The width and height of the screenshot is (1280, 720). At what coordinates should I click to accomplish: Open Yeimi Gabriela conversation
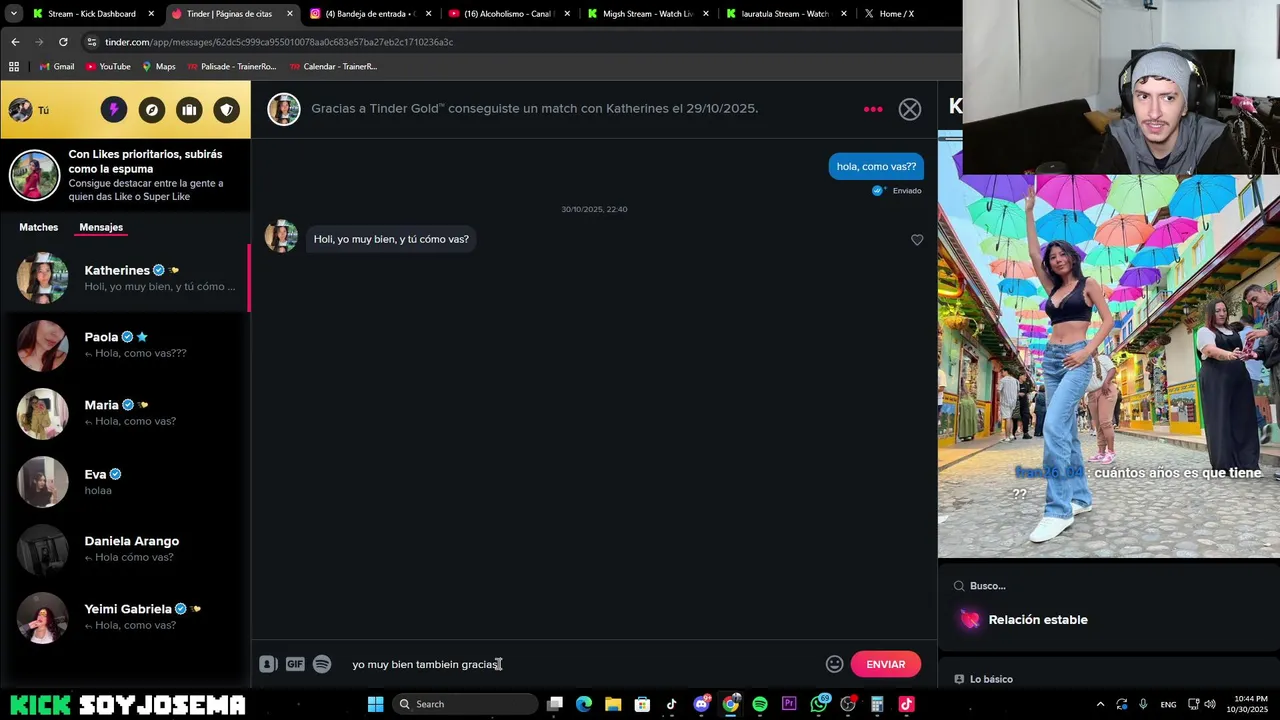coord(125,617)
